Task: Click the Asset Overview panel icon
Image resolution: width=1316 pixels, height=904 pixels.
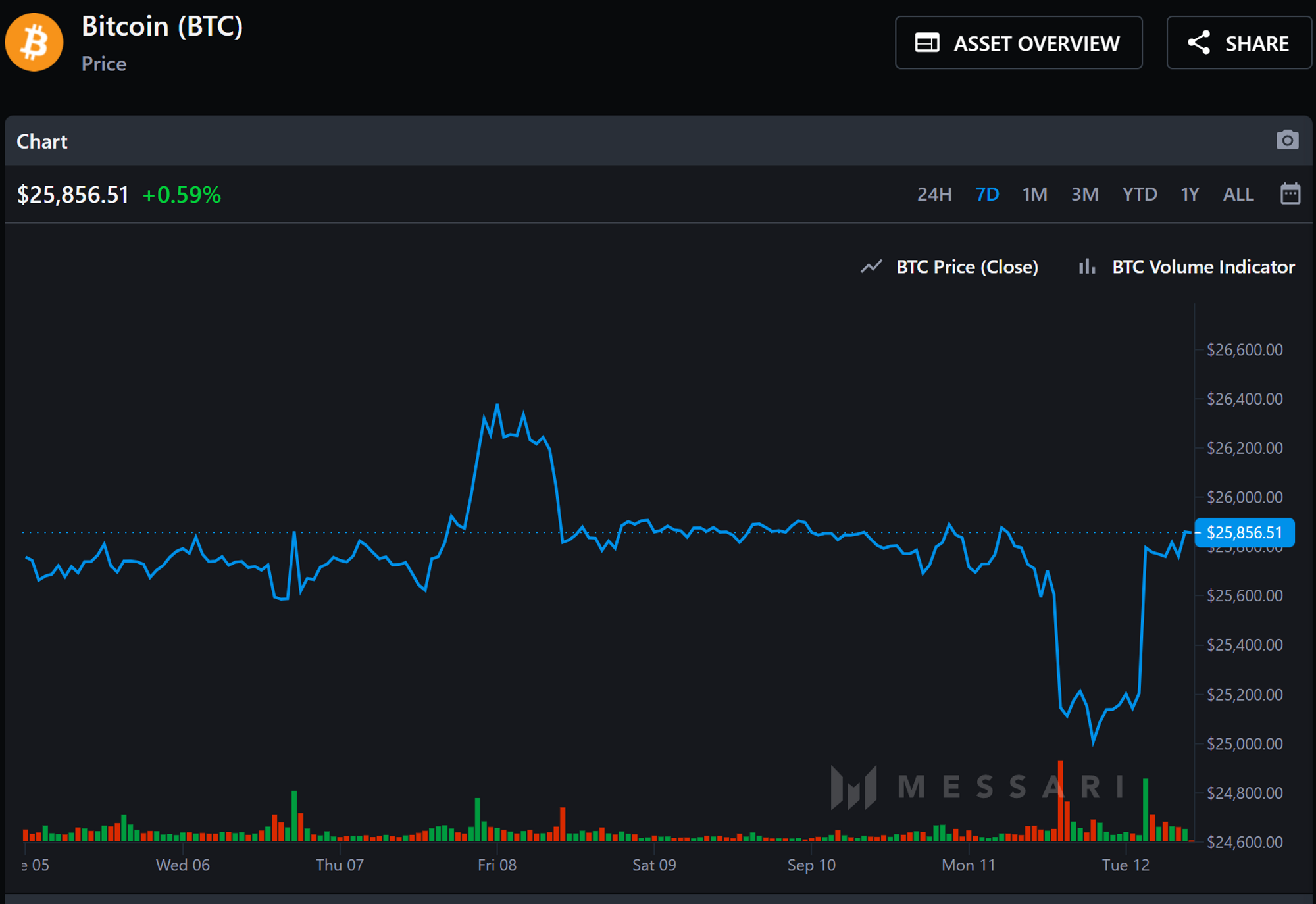Action: [927, 43]
